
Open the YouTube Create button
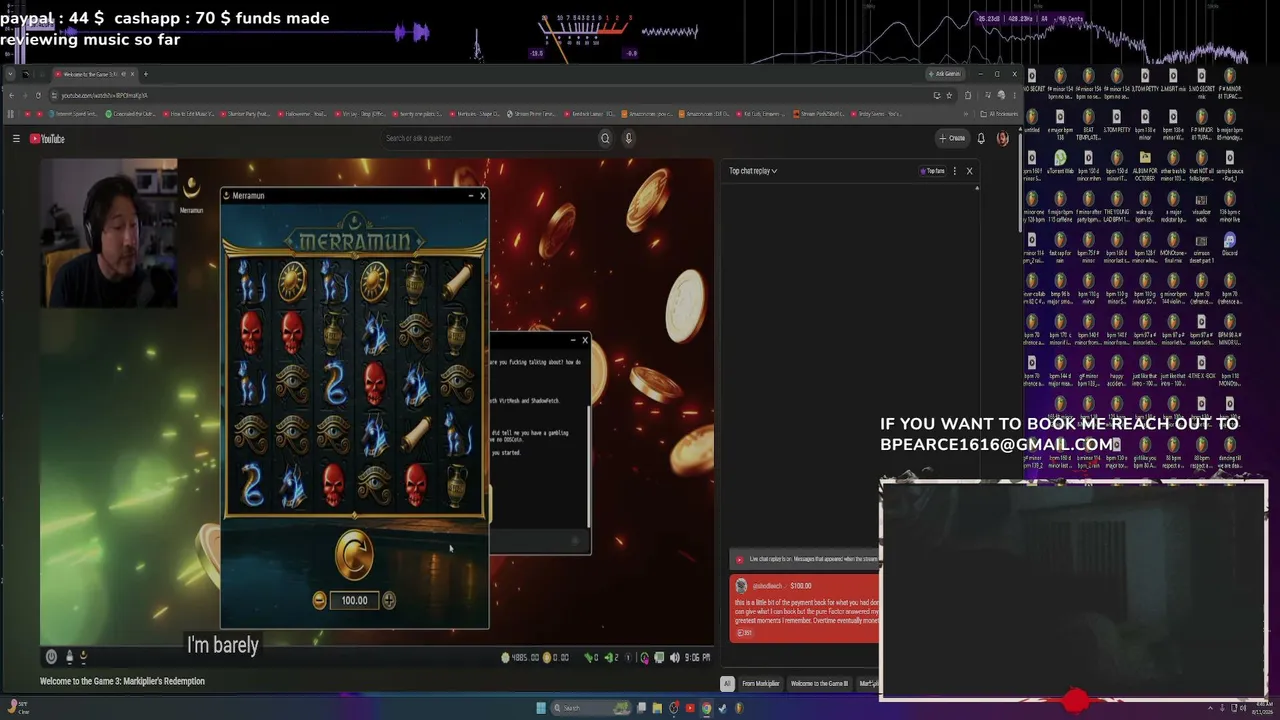pyautogui.click(x=952, y=138)
